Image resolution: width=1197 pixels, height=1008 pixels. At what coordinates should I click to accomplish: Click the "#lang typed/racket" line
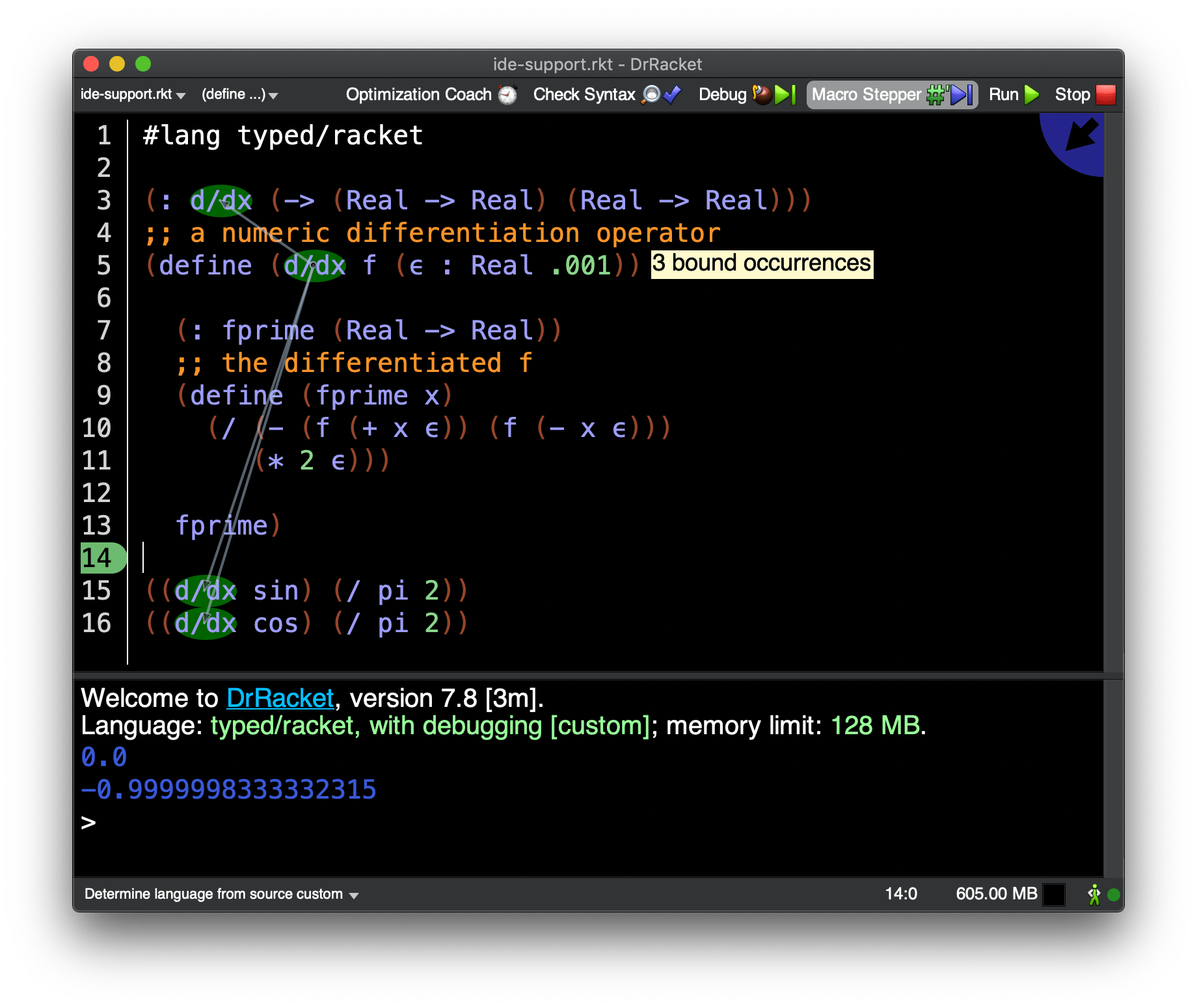(283, 135)
